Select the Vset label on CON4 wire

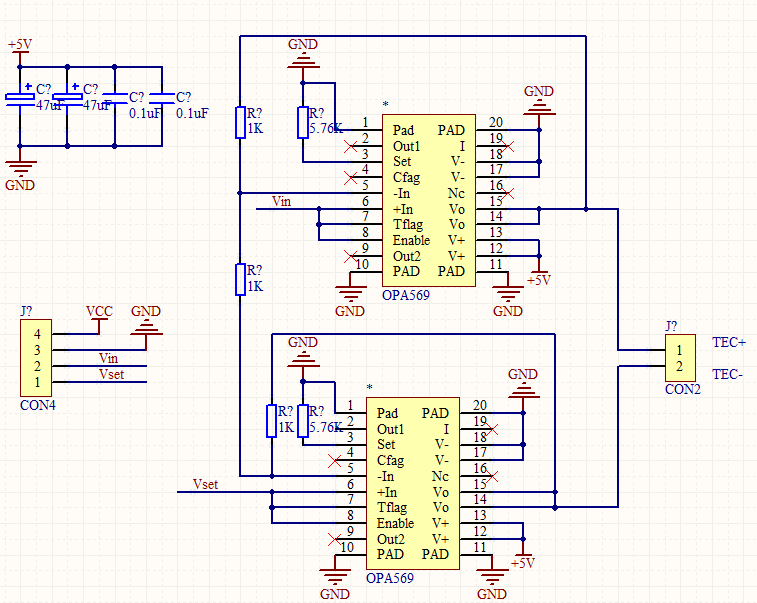click(x=111, y=374)
